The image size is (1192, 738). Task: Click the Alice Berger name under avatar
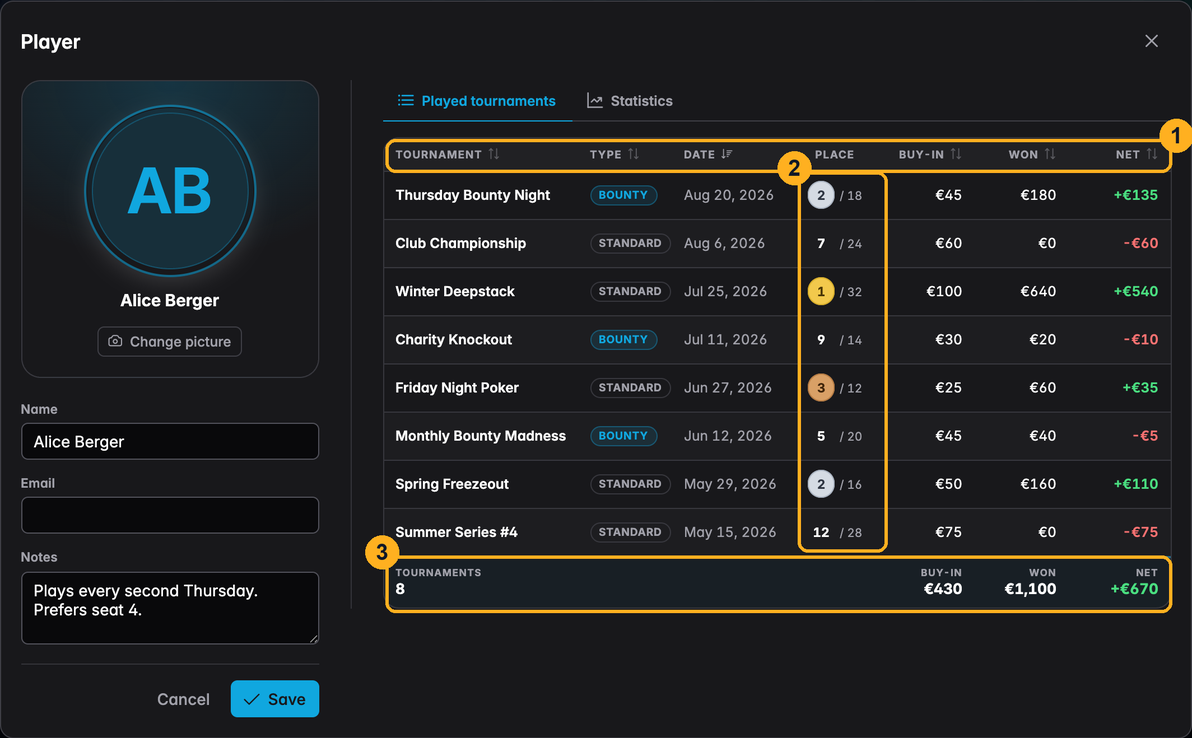tap(170, 300)
